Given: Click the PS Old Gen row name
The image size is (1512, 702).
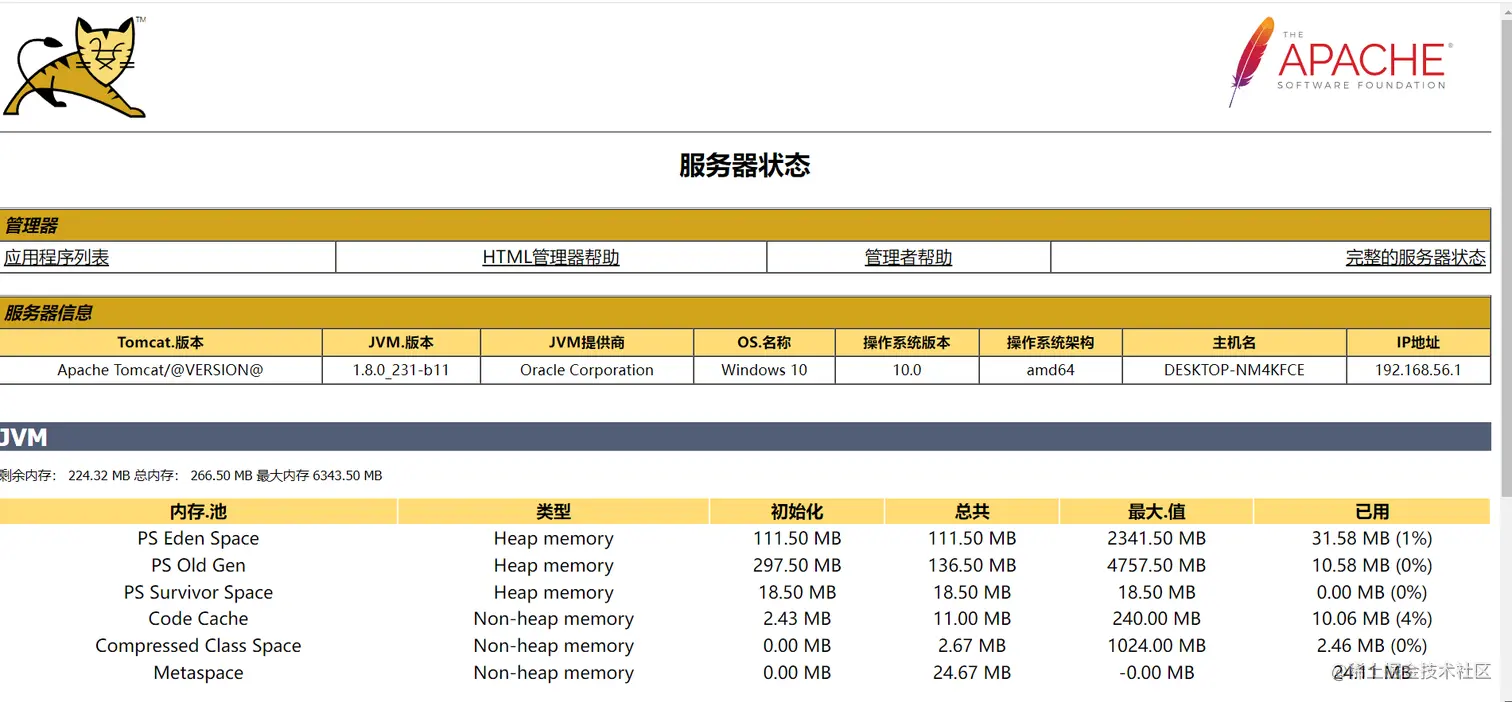Looking at the screenshot, I should pyautogui.click(x=198, y=565).
